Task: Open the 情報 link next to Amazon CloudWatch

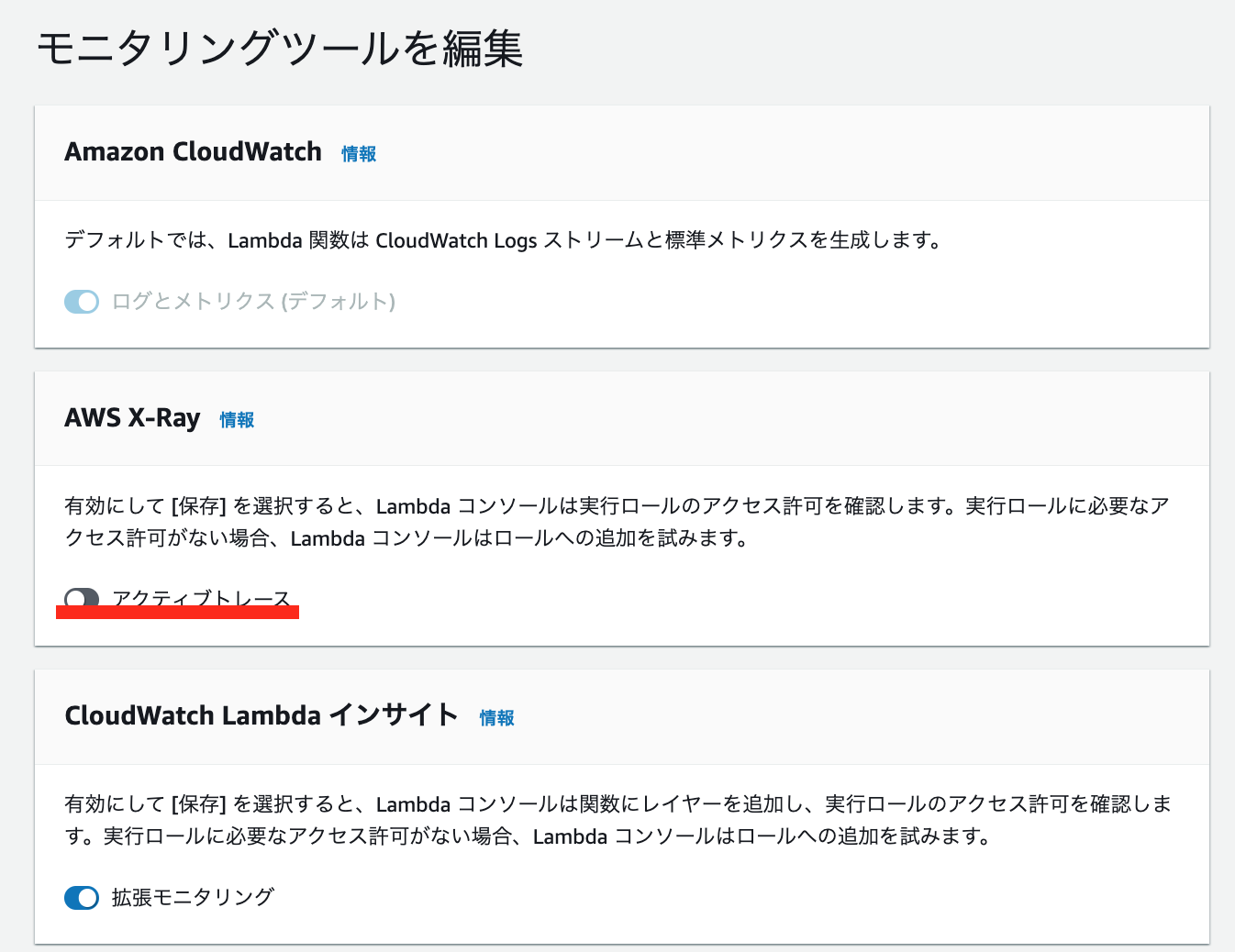Action: [x=358, y=154]
